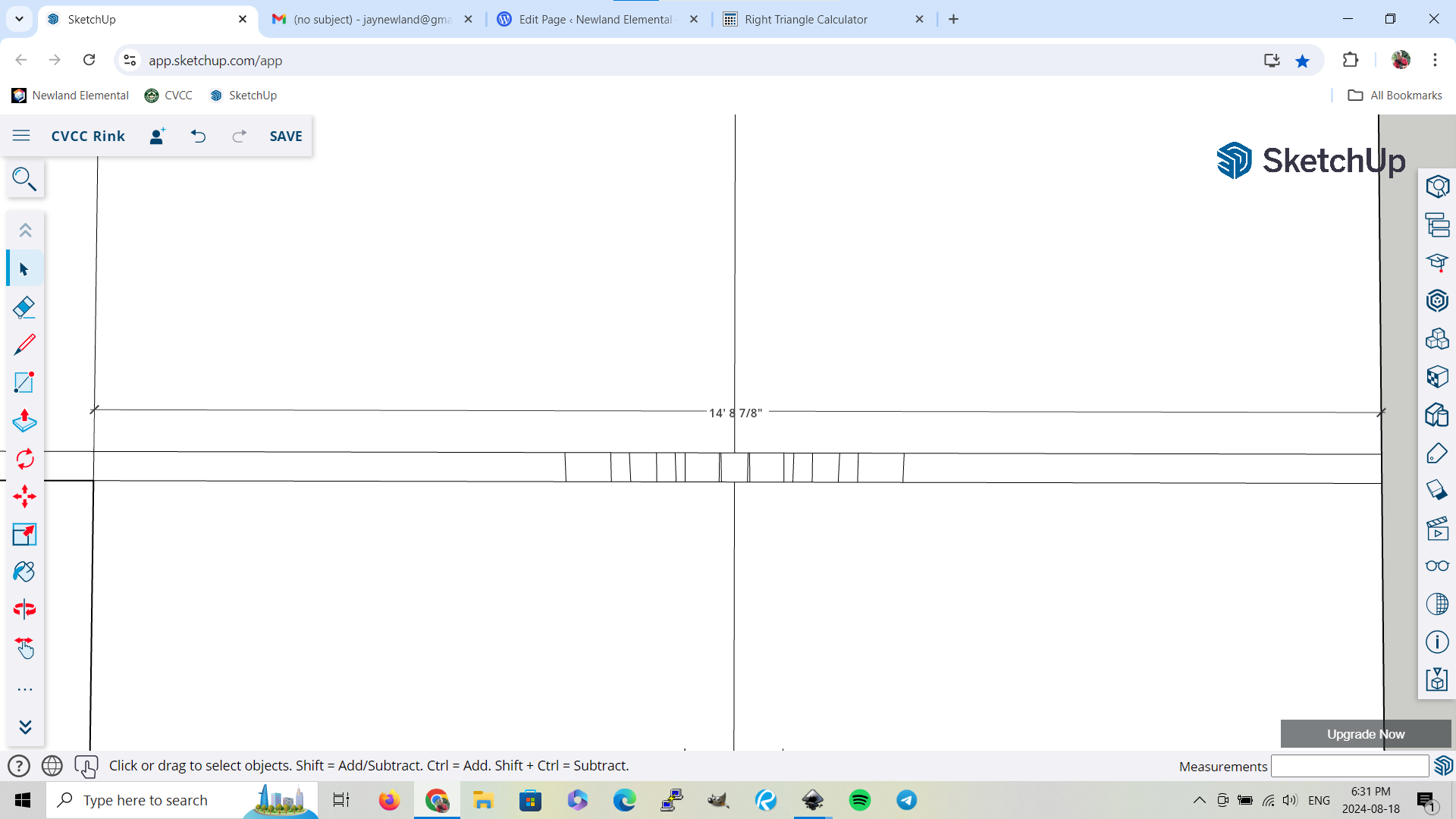Select the Rotate tool
1456x819 pixels.
(24, 459)
